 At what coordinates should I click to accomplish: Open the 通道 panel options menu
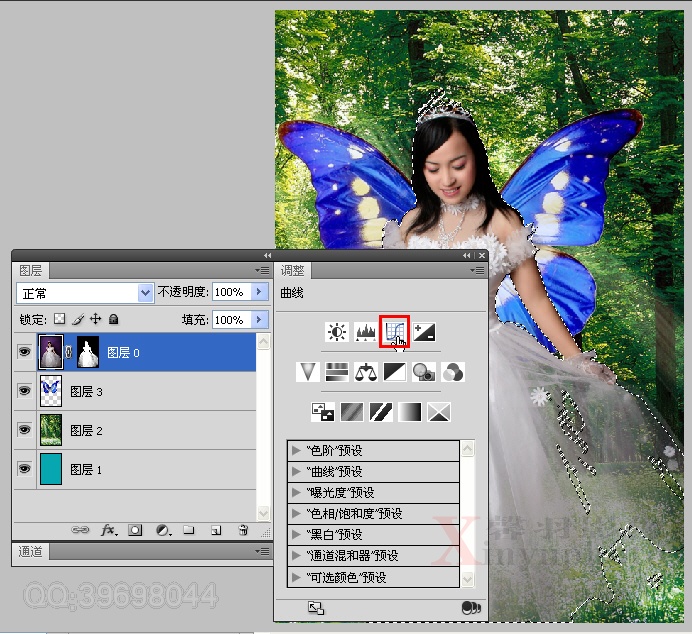(263, 551)
